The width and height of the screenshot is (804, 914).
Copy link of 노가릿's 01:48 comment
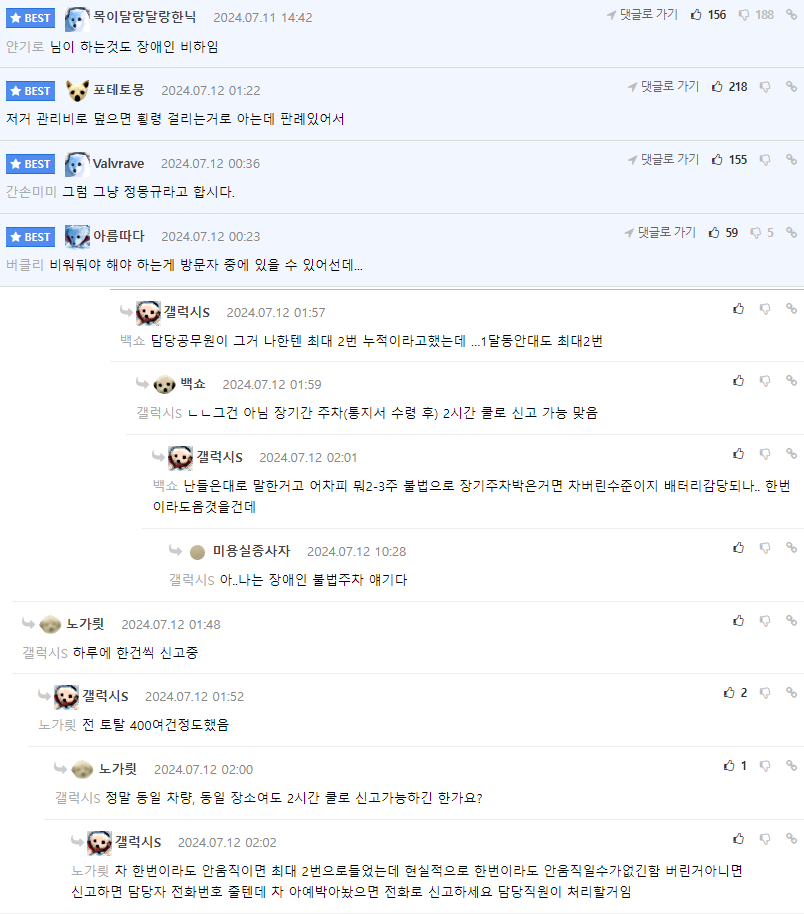pos(791,621)
